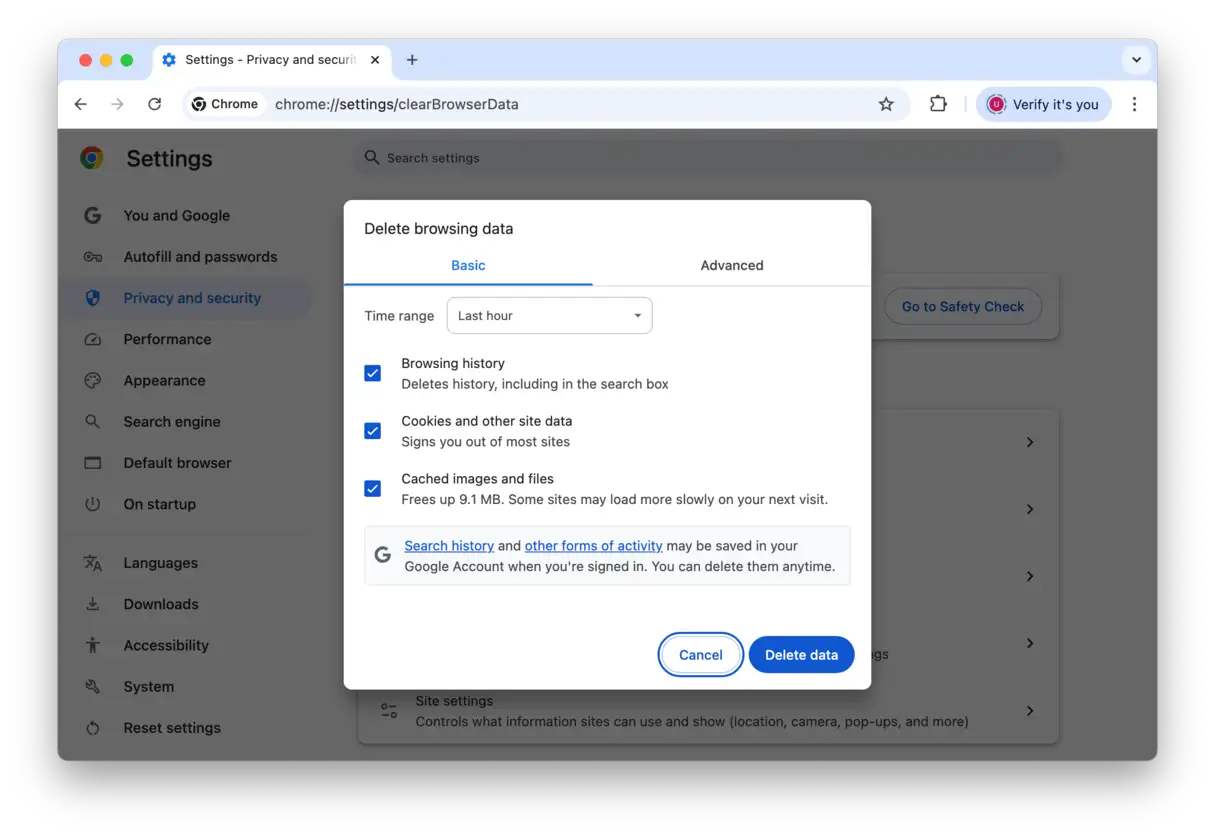Bookmark this page with the star icon
This screenshot has height=837, width=1215.
[885, 104]
